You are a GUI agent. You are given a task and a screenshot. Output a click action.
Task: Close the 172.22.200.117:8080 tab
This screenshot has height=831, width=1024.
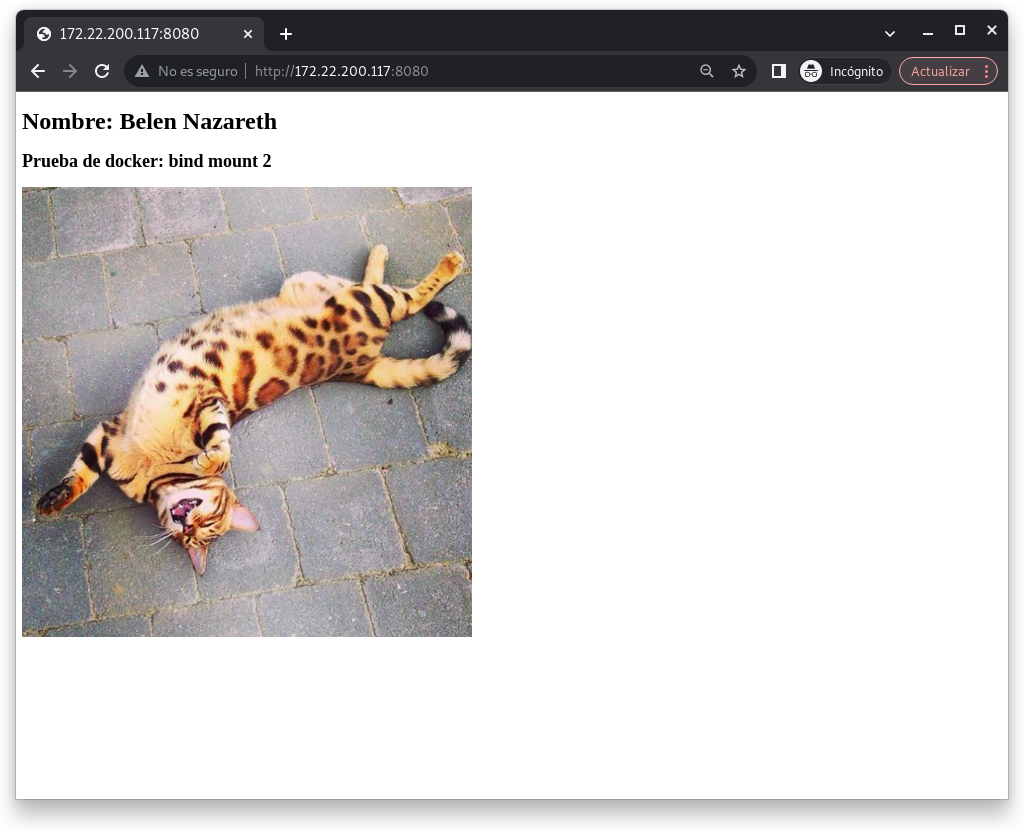click(x=248, y=34)
